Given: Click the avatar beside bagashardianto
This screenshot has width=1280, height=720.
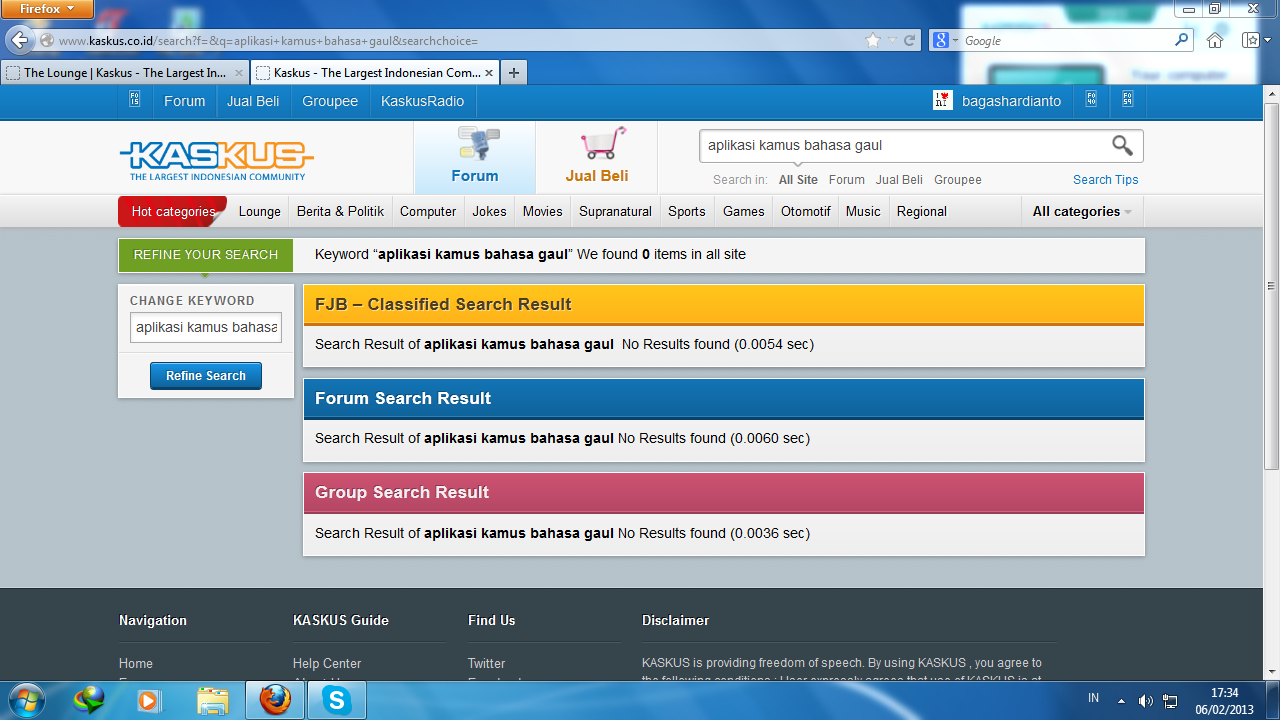Looking at the screenshot, I should tap(942, 100).
